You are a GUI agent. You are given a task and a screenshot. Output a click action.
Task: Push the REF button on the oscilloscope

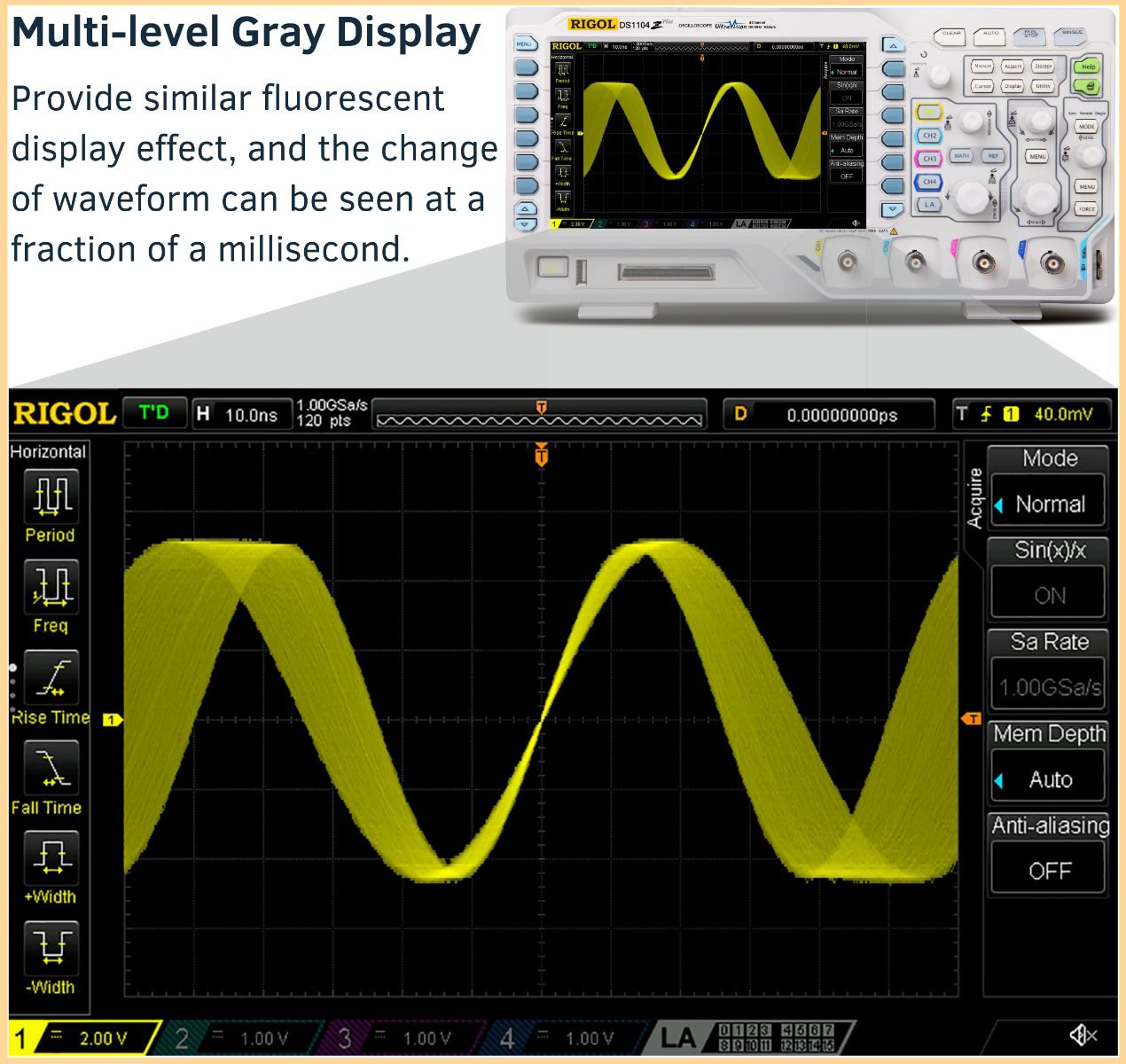click(x=993, y=156)
